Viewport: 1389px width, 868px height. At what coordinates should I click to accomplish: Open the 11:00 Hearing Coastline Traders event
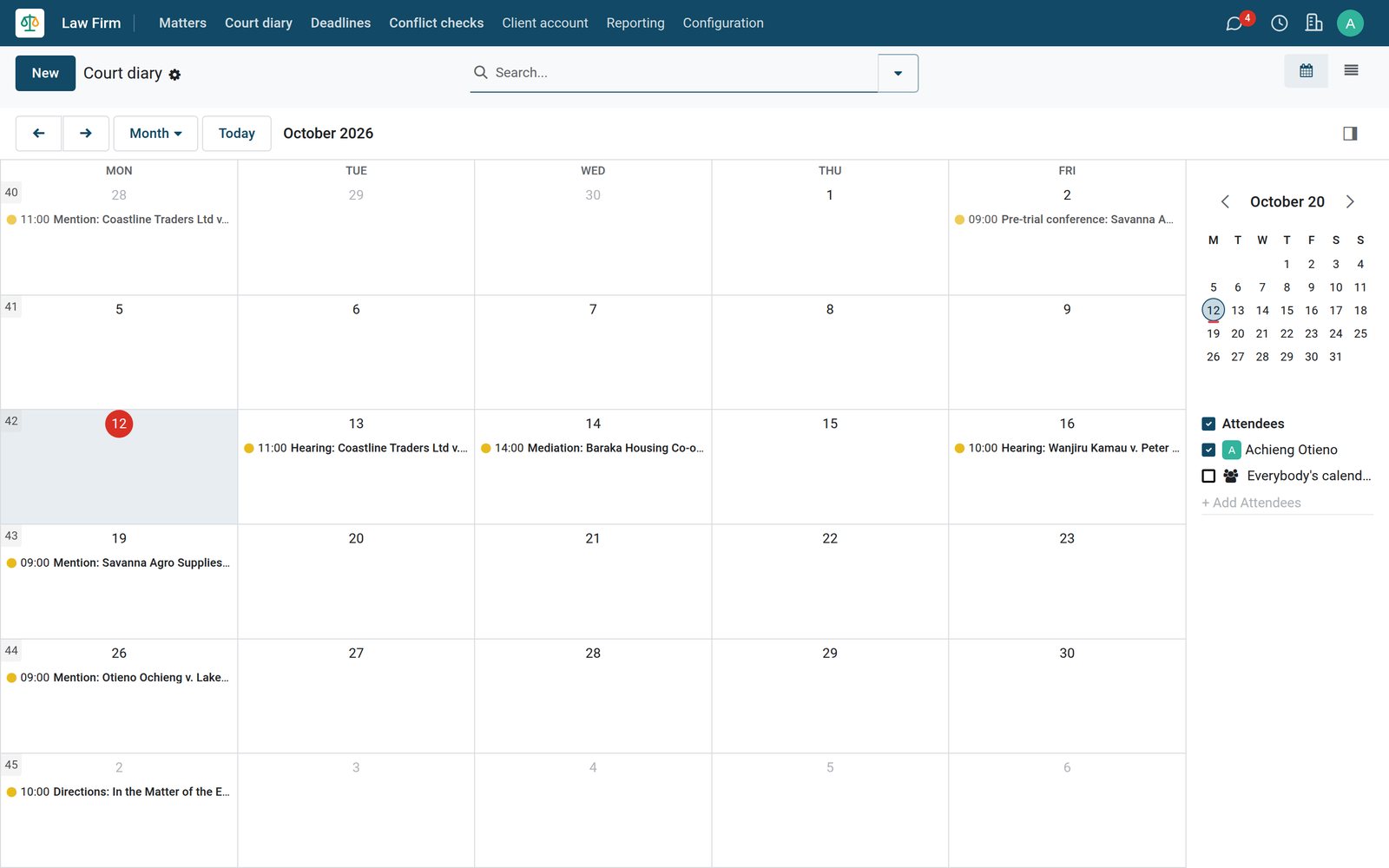[356, 448]
